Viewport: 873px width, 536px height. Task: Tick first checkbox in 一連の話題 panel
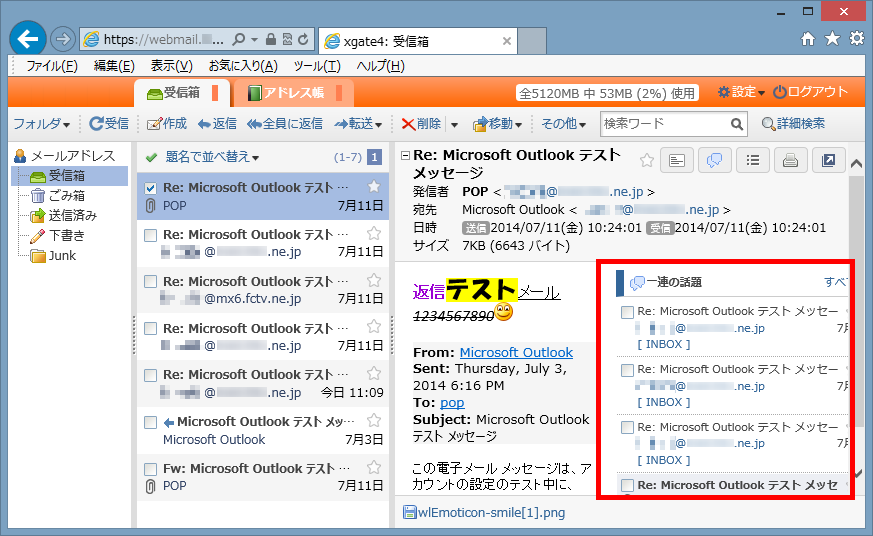(627, 312)
